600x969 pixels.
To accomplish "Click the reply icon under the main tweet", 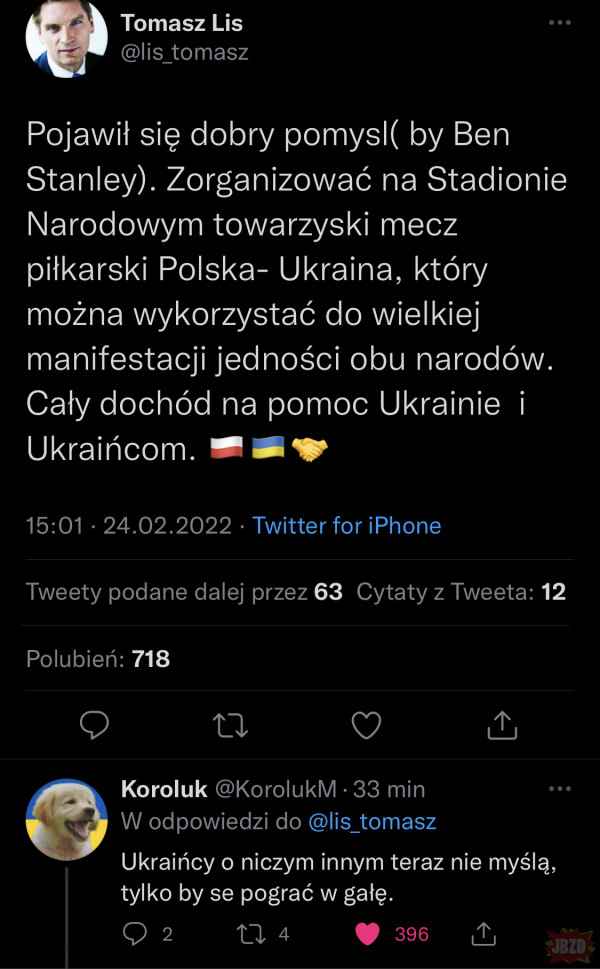I will [x=94, y=724].
